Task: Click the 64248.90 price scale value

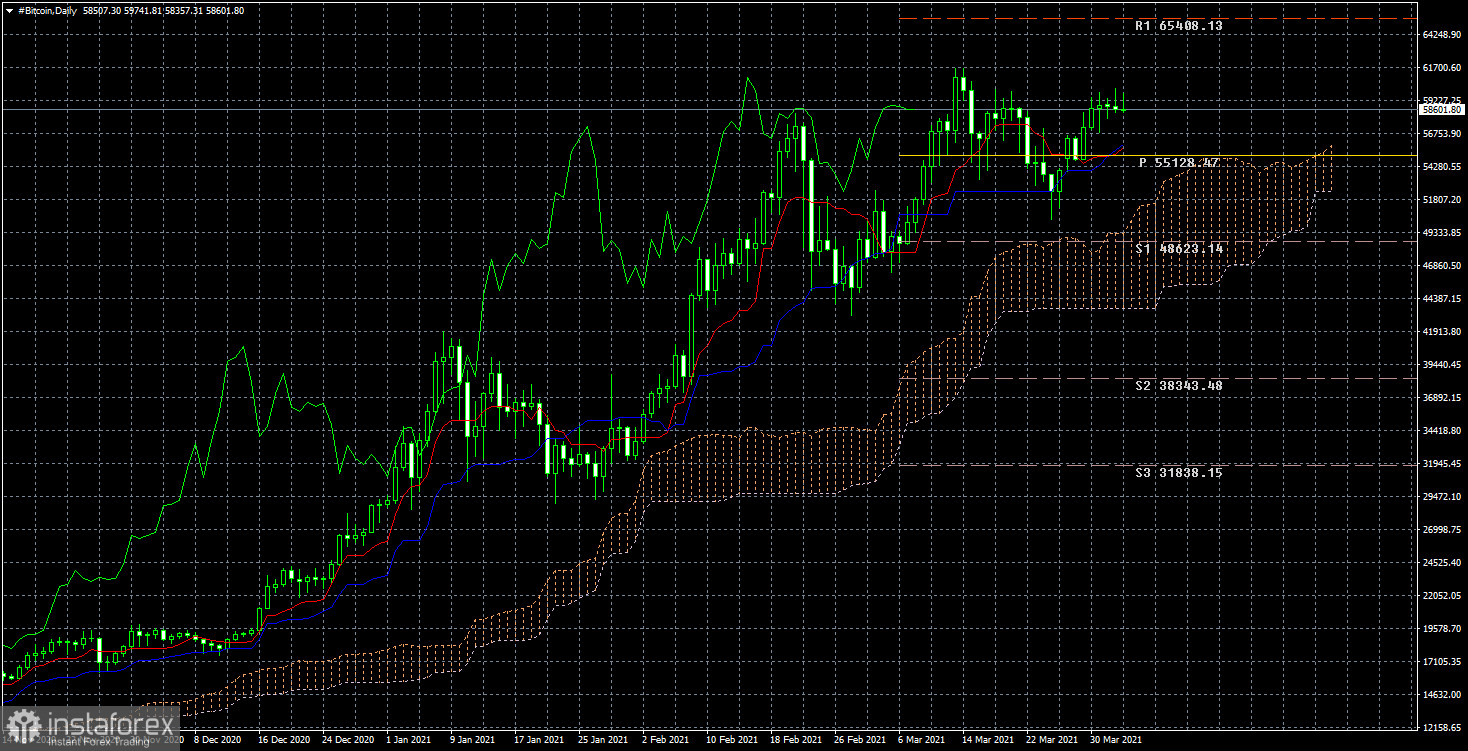Action: pos(1441,35)
